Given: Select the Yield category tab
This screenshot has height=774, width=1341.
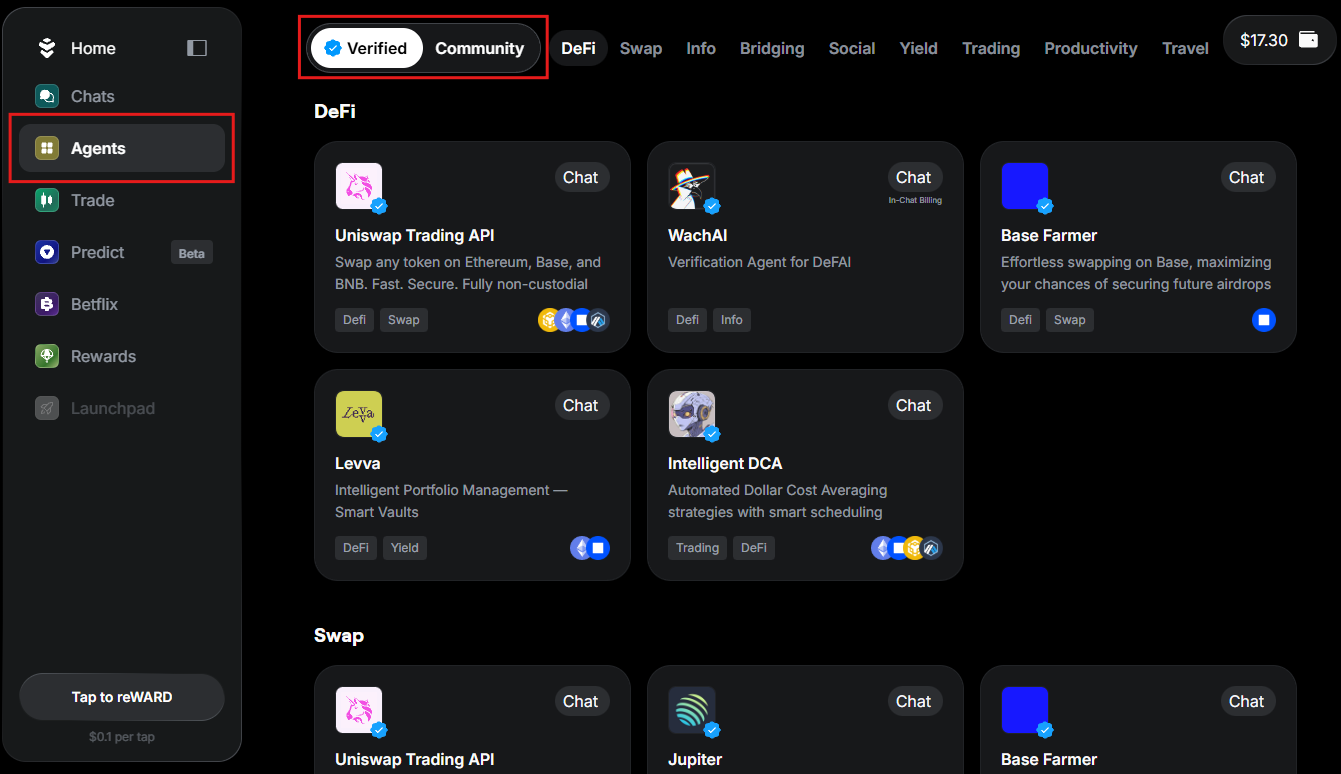Looking at the screenshot, I should pyautogui.click(x=918, y=48).
